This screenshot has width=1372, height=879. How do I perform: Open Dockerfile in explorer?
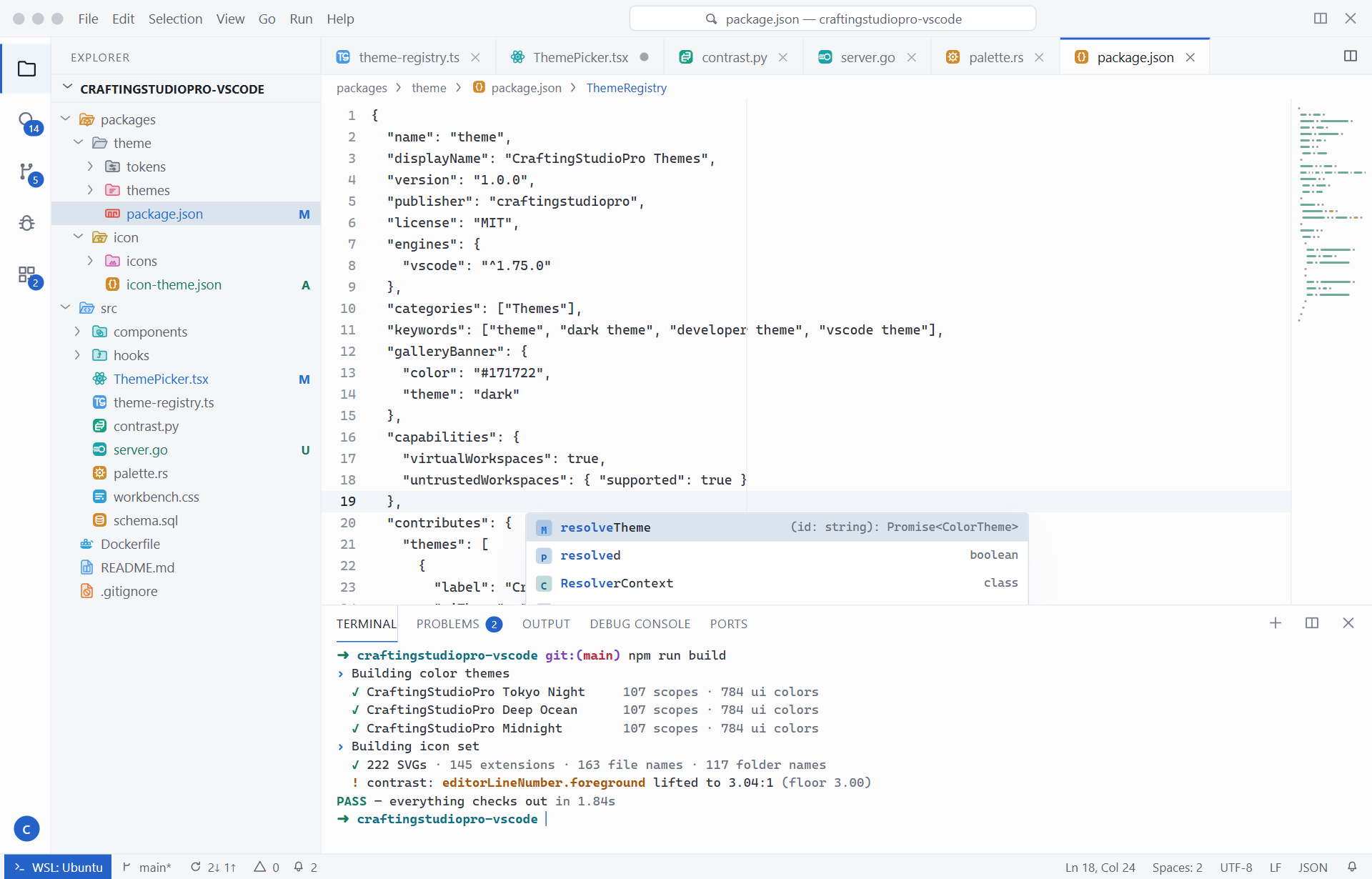tap(186, 544)
